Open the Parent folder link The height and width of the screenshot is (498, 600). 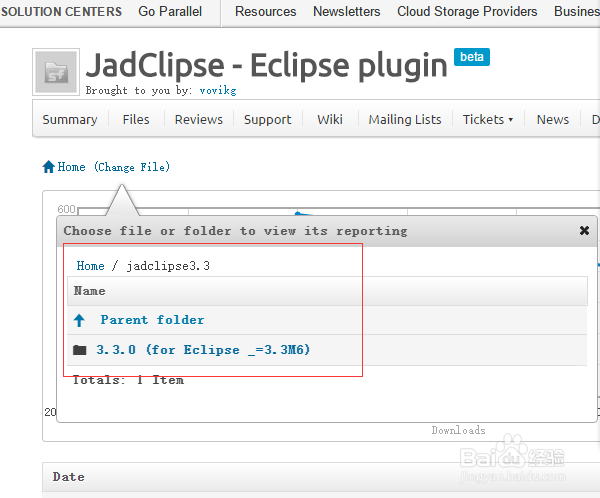tap(152, 320)
